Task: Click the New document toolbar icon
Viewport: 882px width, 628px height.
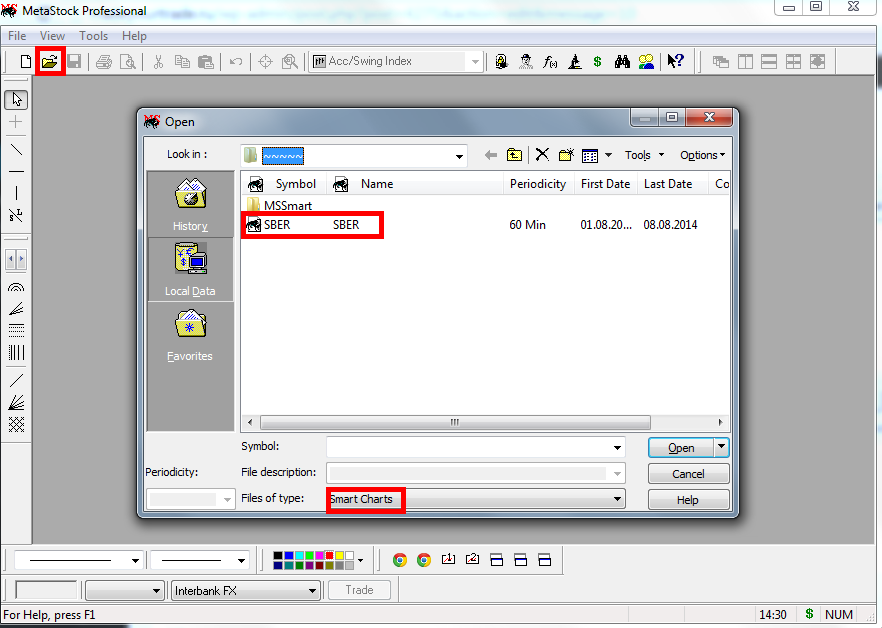Action: point(25,61)
